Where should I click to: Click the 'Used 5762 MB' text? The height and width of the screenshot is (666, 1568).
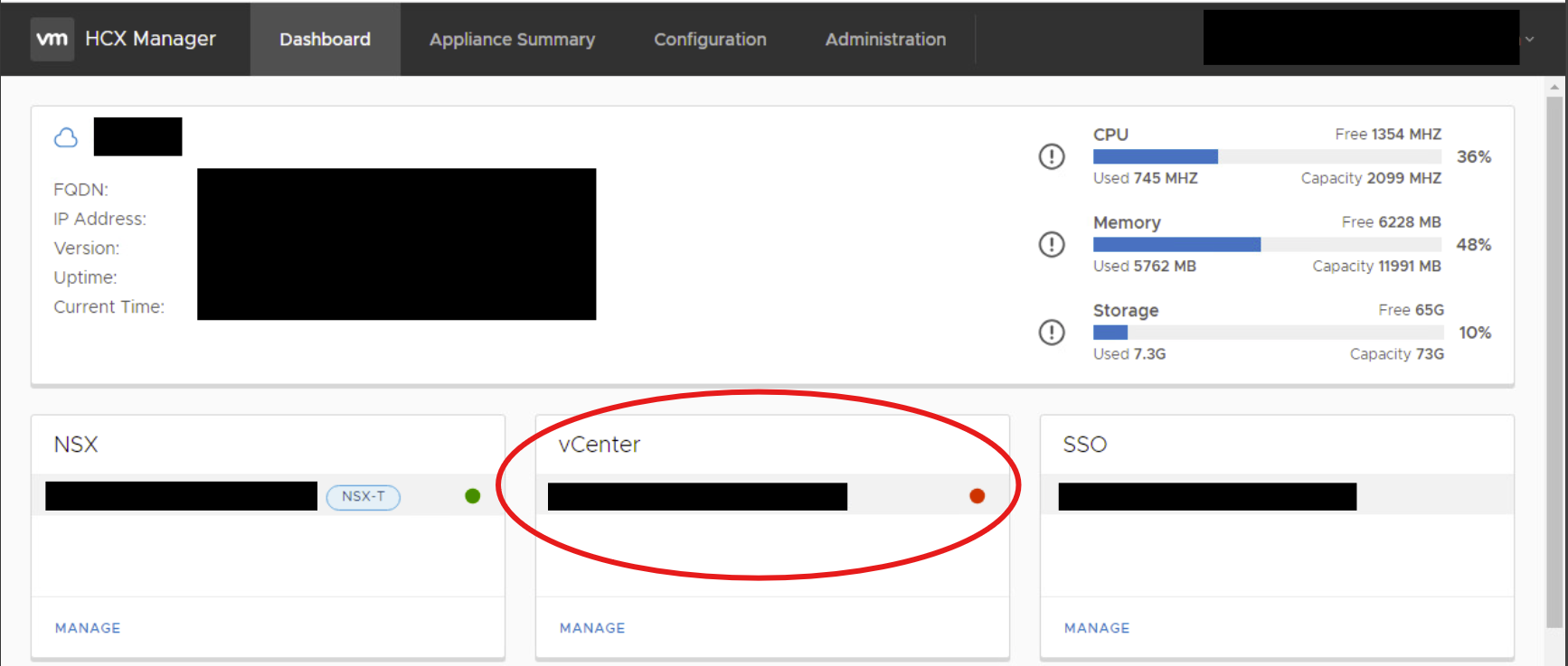[1145, 266]
